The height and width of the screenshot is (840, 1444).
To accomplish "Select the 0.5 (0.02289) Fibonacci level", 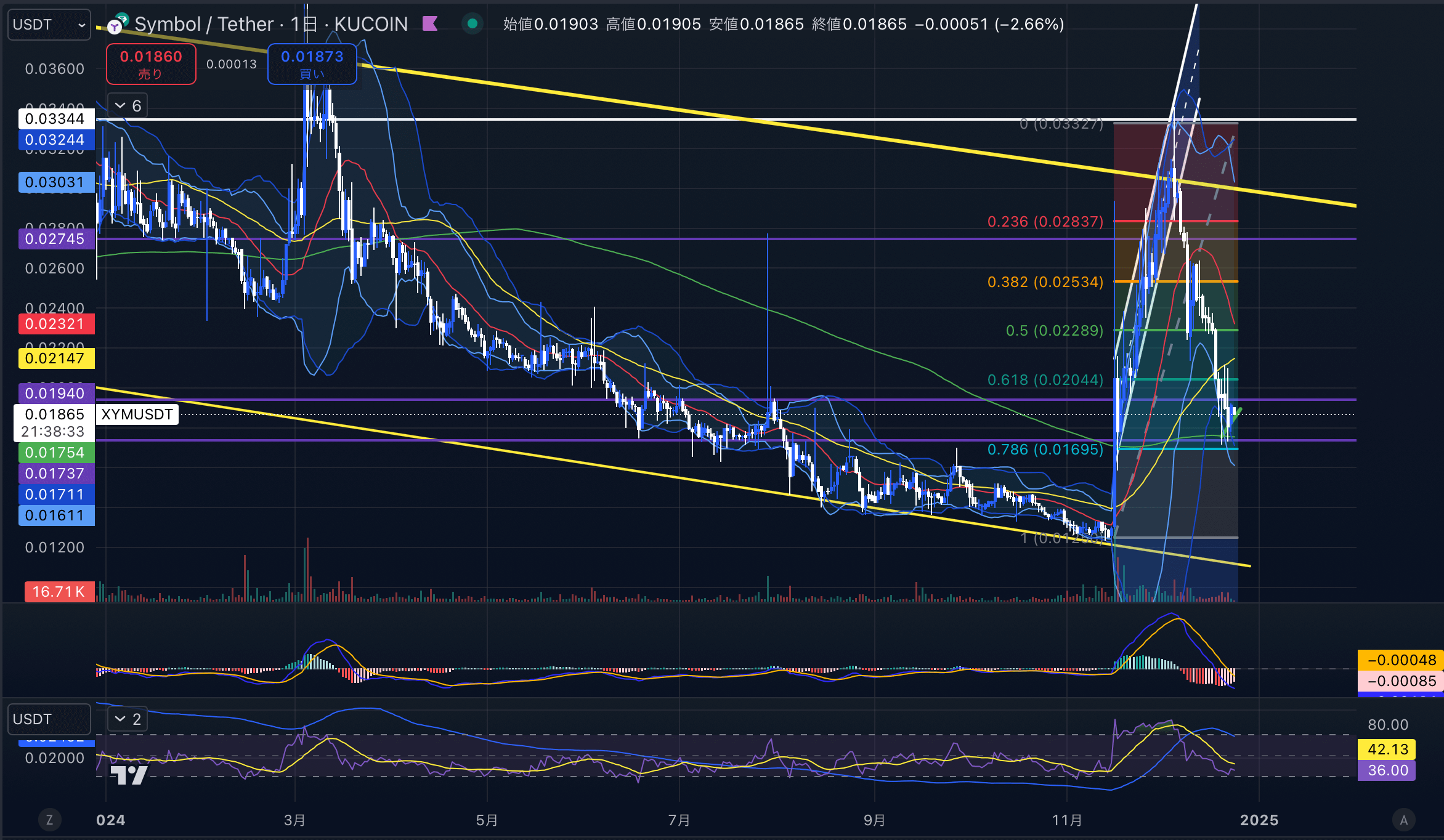I will (x=1055, y=331).
